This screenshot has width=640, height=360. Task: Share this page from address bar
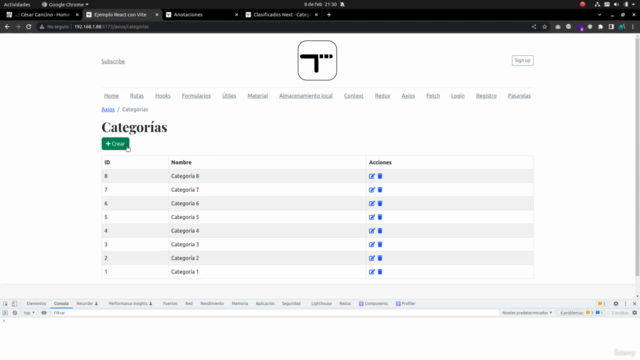(534, 27)
